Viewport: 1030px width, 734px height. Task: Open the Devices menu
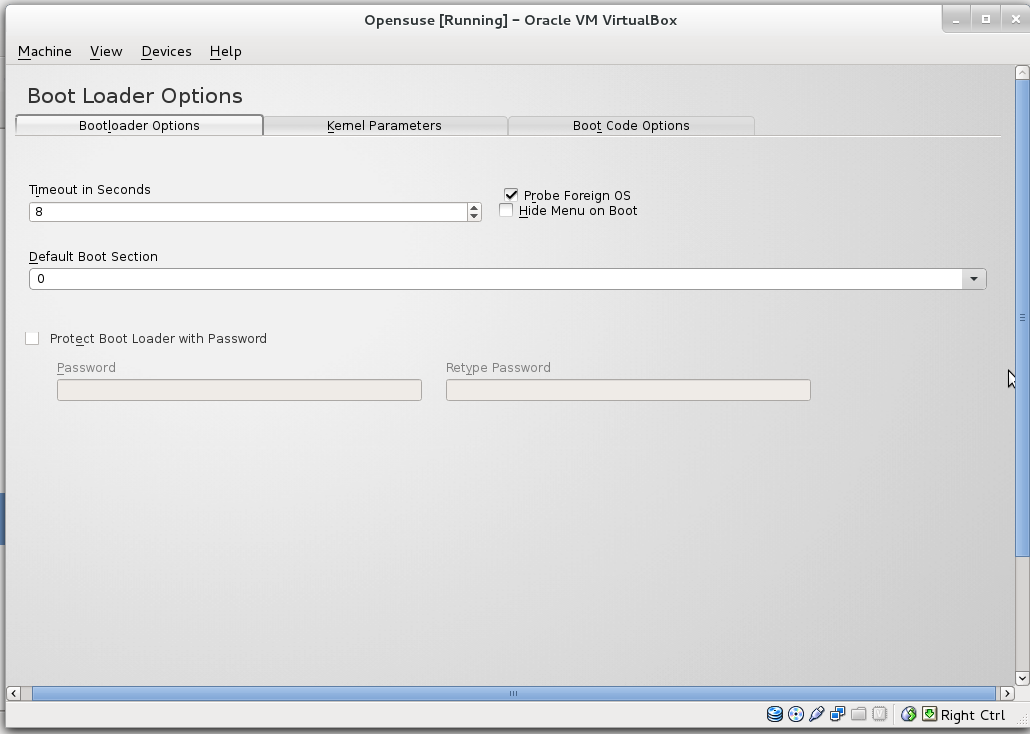[x=166, y=51]
